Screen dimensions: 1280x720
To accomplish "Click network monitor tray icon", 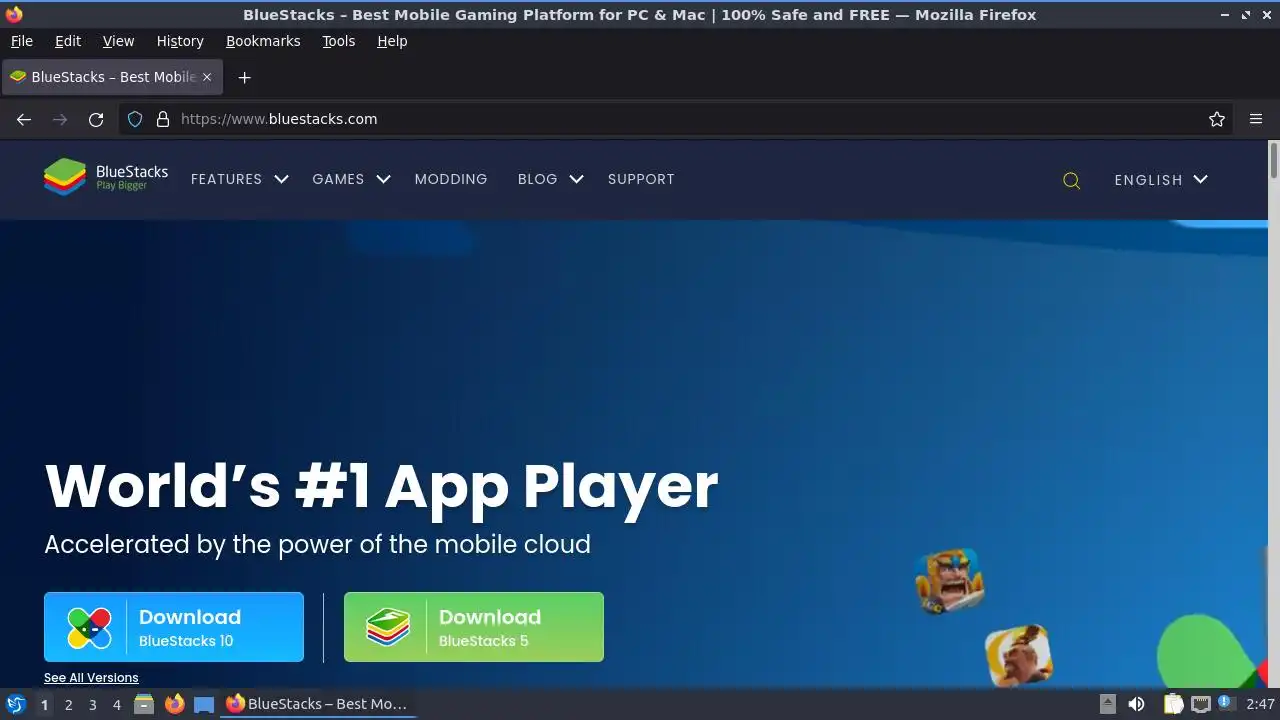I will coord(1201,704).
